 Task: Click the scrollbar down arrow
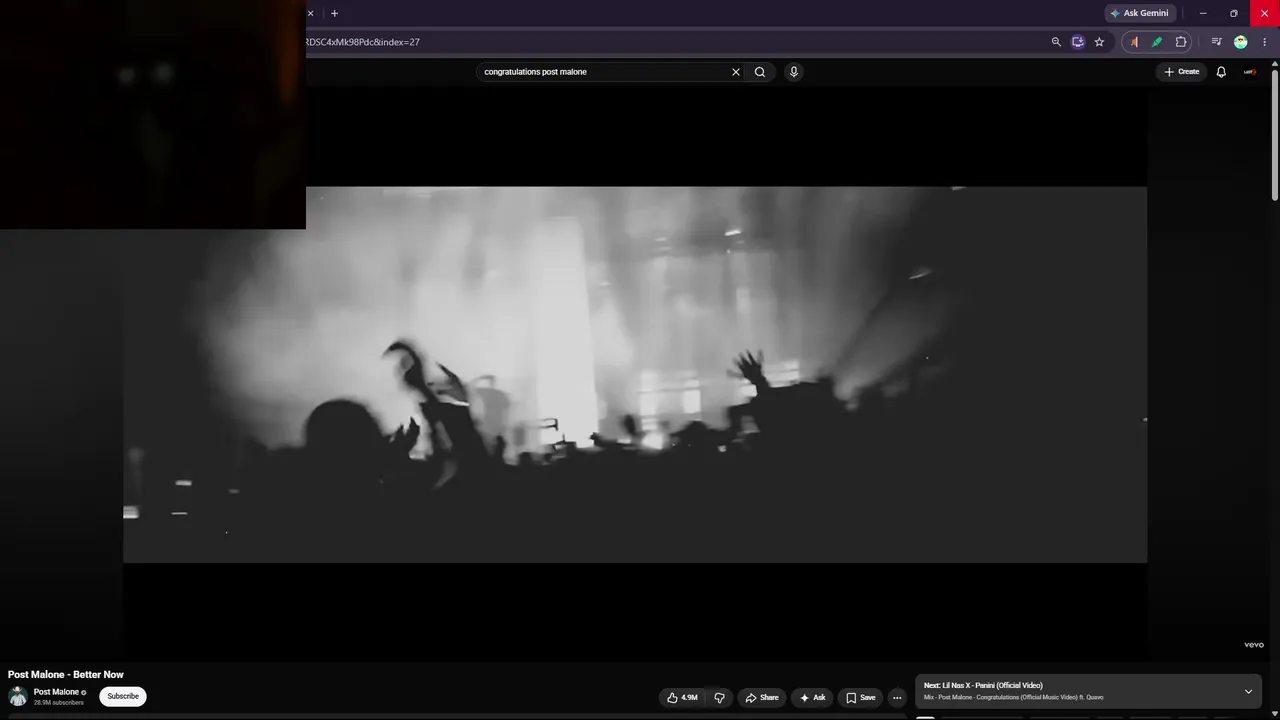pos(1275,714)
